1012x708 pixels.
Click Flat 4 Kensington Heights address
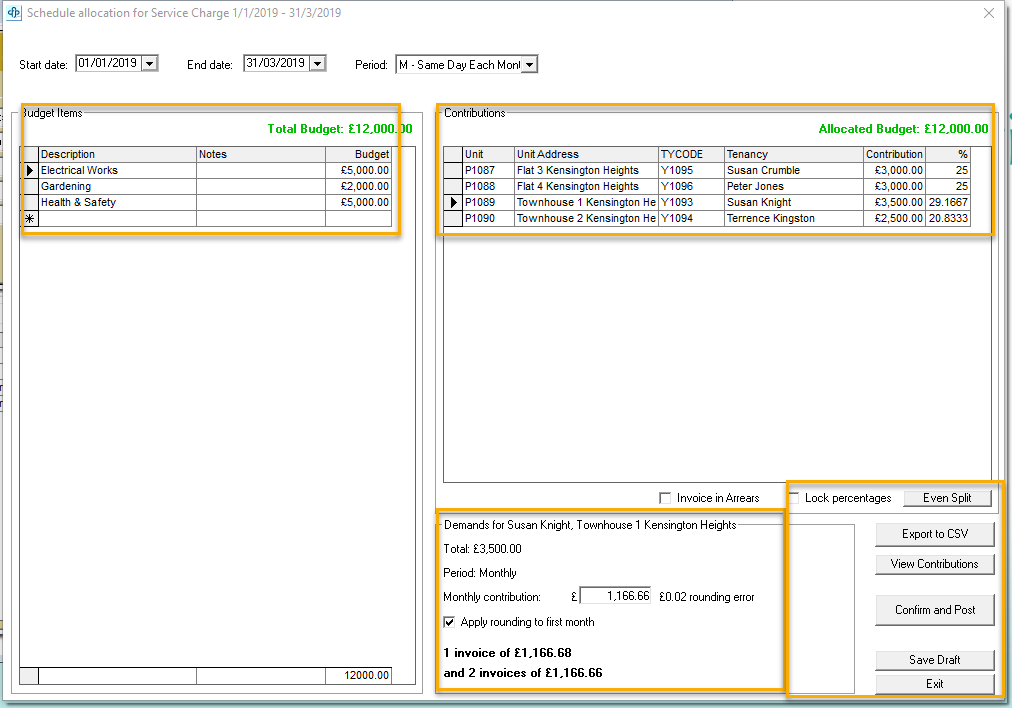click(586, 187)
